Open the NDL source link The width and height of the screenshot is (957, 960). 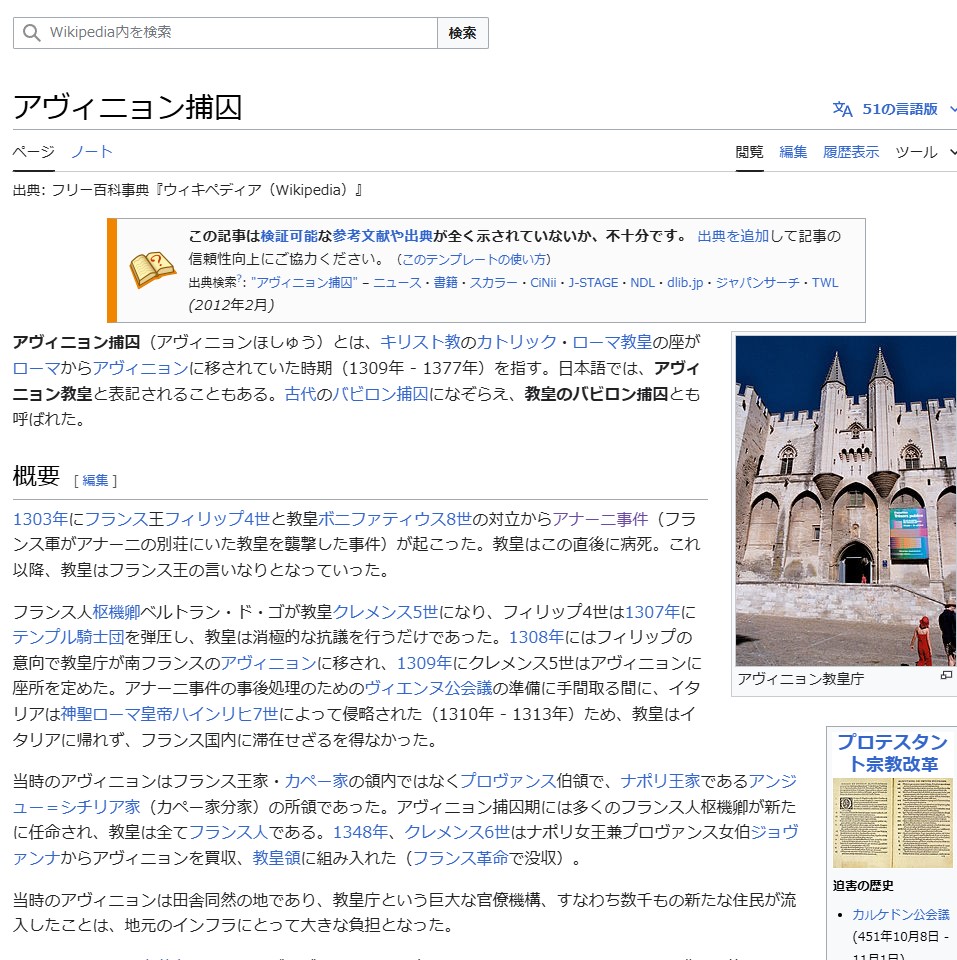click(642, 283)
